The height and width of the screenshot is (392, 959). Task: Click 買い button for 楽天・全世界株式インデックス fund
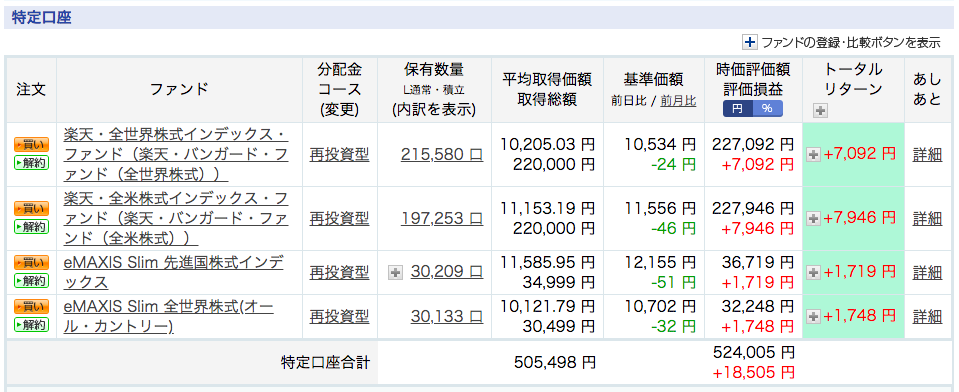31,145
